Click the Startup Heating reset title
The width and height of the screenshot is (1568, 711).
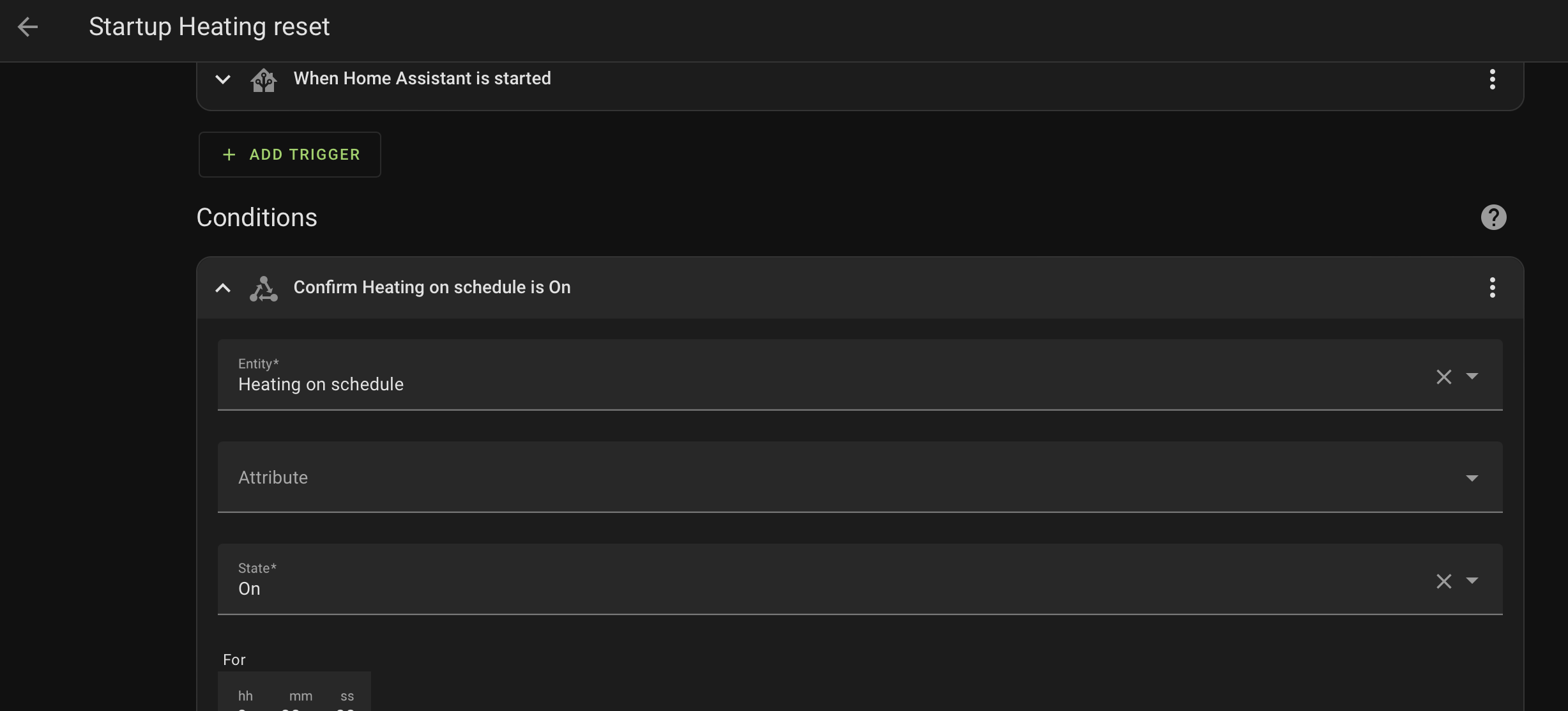pyautogui.click(x=209, y=26)
